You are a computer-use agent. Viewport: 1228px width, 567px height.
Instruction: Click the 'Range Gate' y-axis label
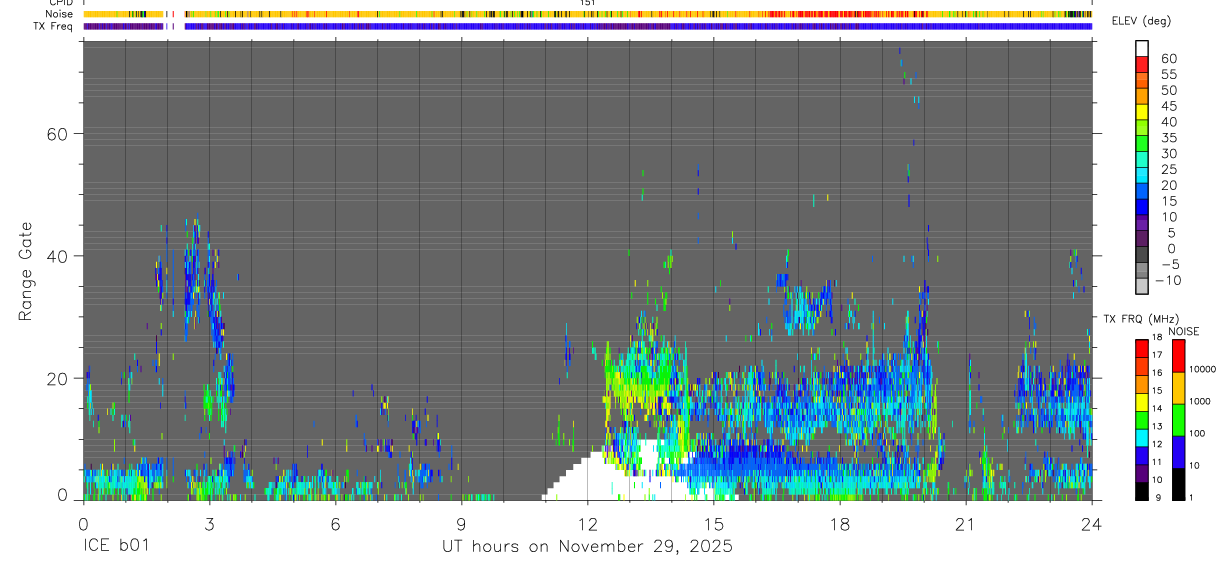point(25,272)
